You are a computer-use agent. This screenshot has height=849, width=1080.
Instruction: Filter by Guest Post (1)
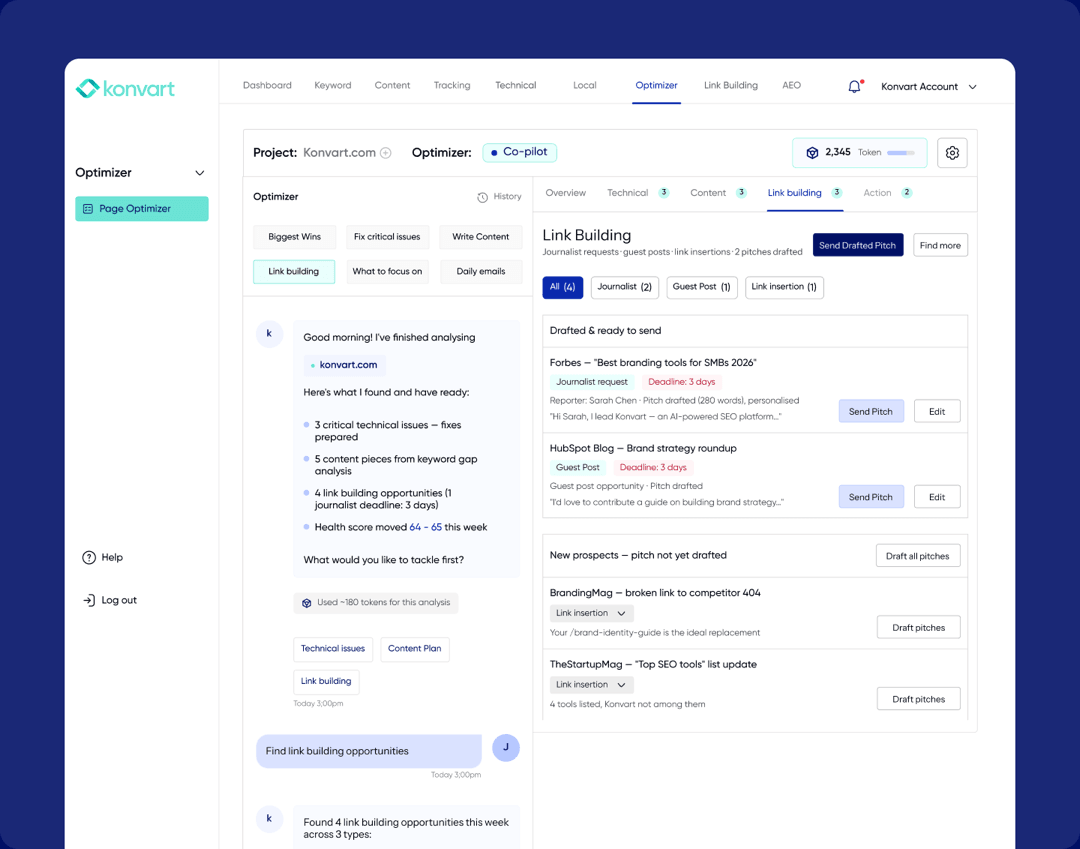click(702, 287)
